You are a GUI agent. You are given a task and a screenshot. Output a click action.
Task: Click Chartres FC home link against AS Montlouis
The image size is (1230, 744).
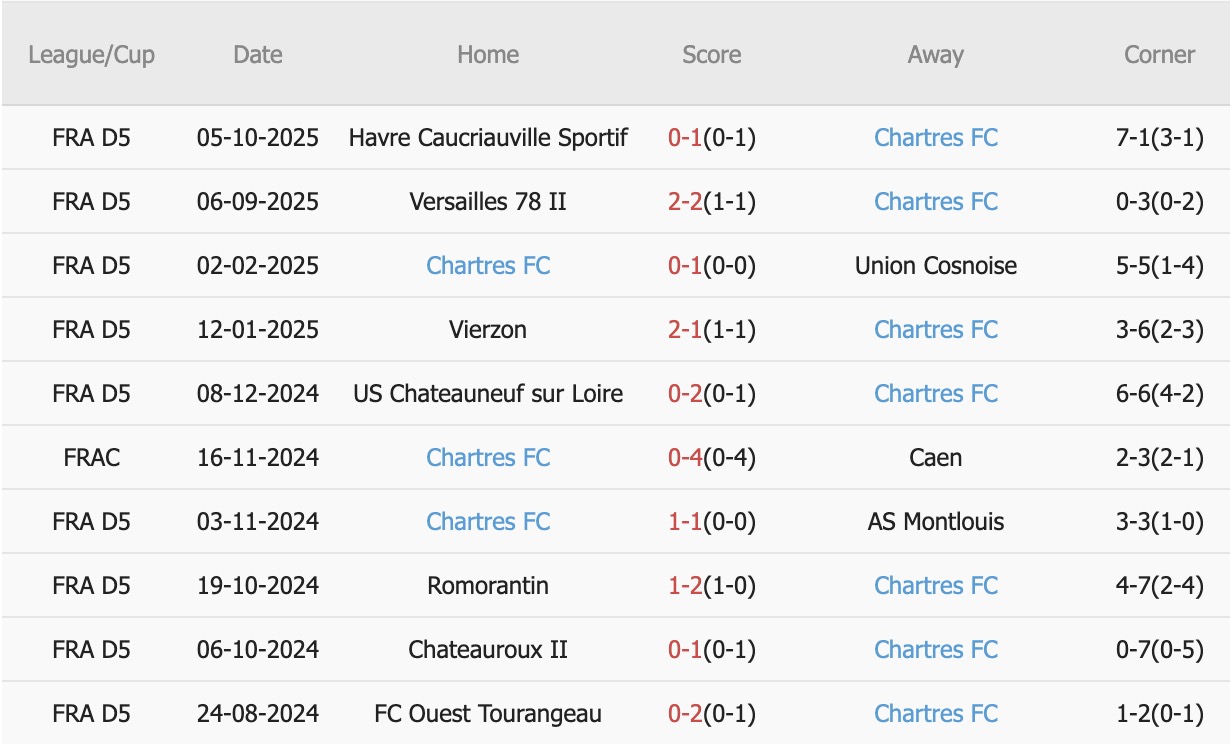coord(488,522)
